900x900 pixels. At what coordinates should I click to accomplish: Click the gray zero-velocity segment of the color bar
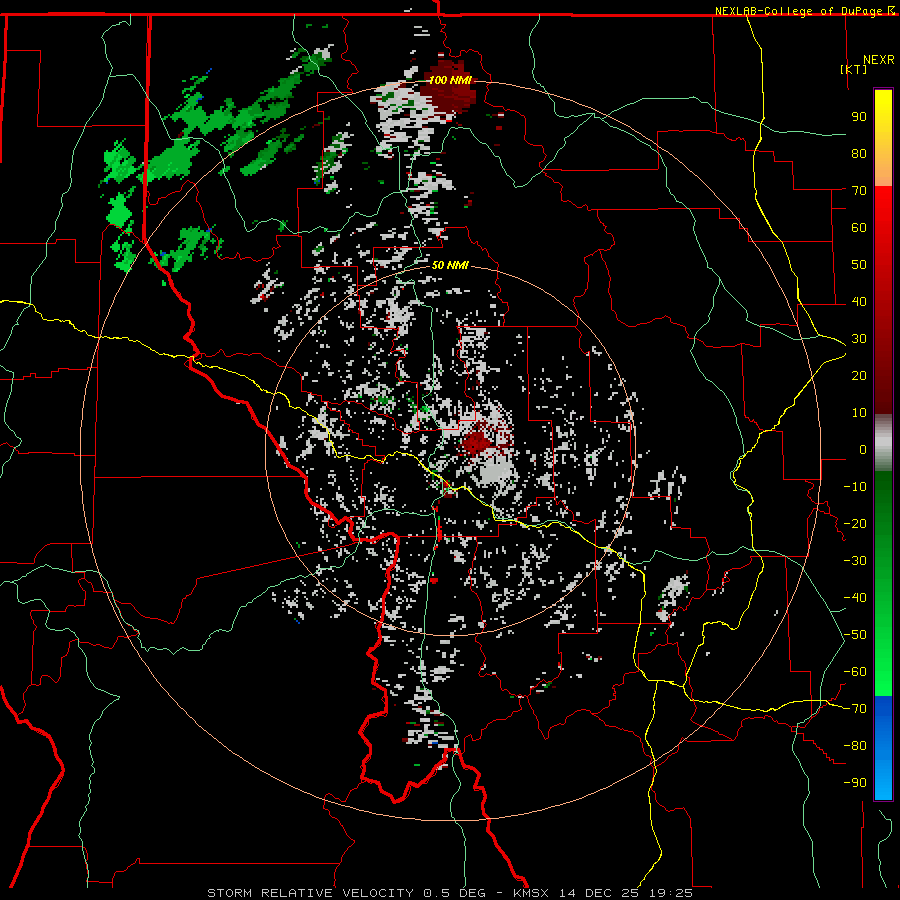tap(883, 442)
